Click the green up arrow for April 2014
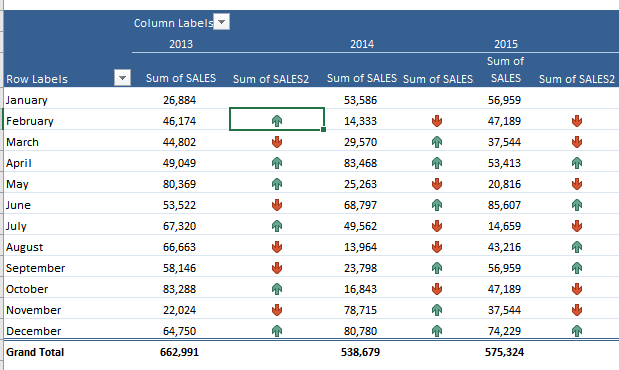This screenshot has height=370, width=619. click(x=437, y=163)
